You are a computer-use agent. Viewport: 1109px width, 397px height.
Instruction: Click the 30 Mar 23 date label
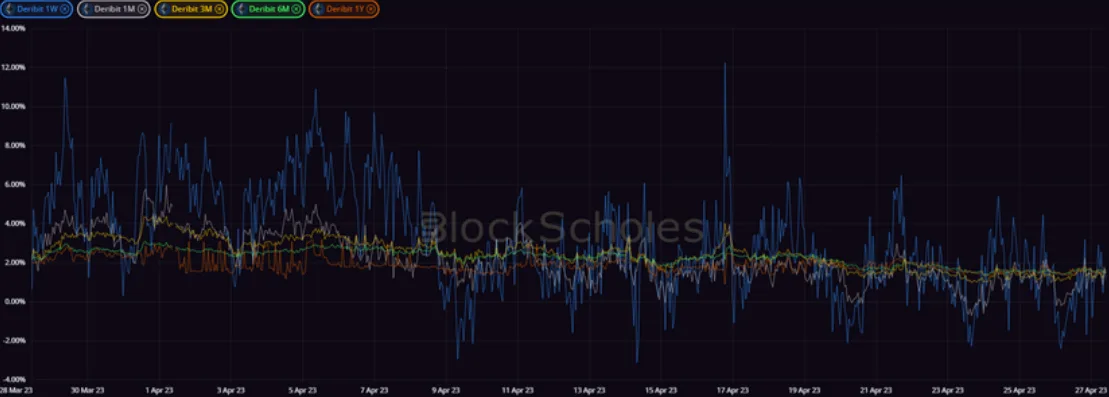point(87,390)
